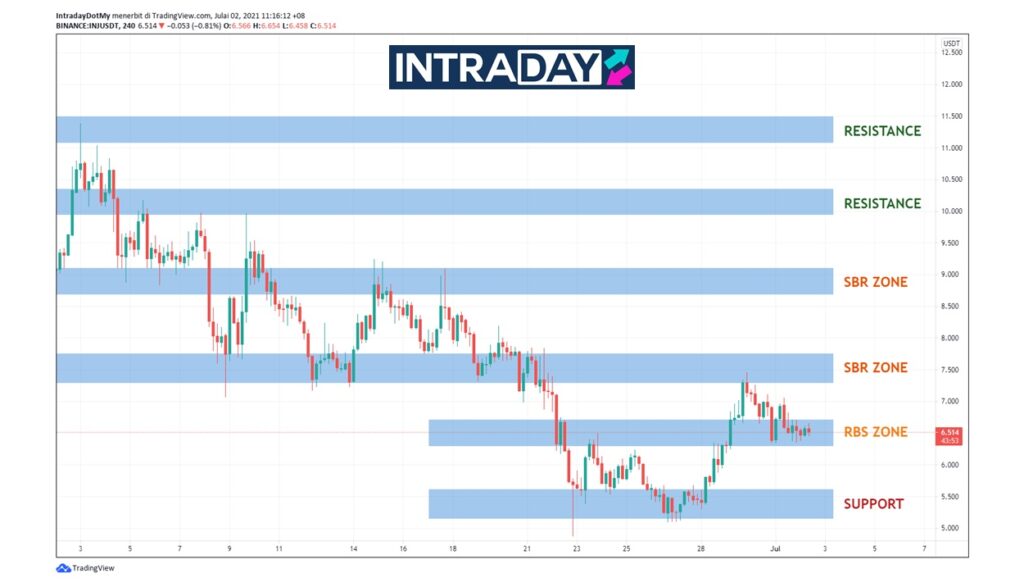The width and height of the screenshot is (1024, 587).
Task: Click the USDT currency label on price axis
Action: (x=951, y=43)
